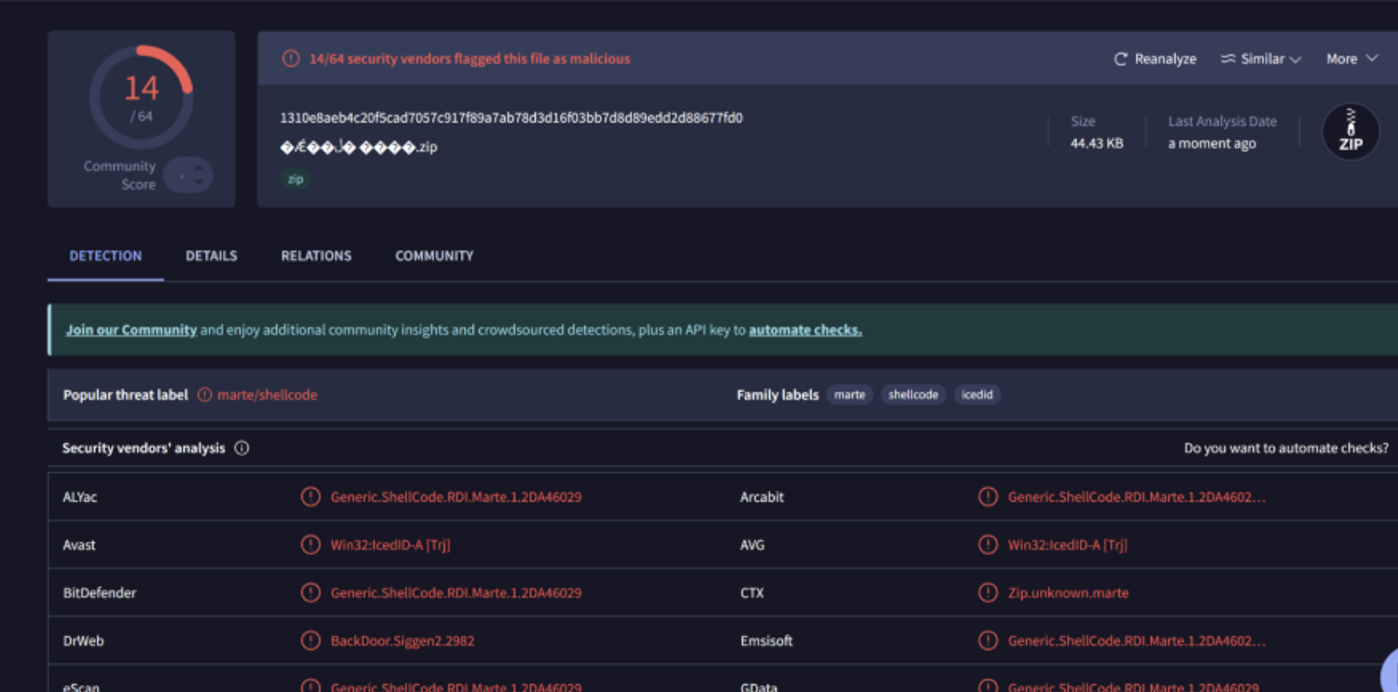
Task: Click the Join our Community link
Action: click(x=131, y=330)
